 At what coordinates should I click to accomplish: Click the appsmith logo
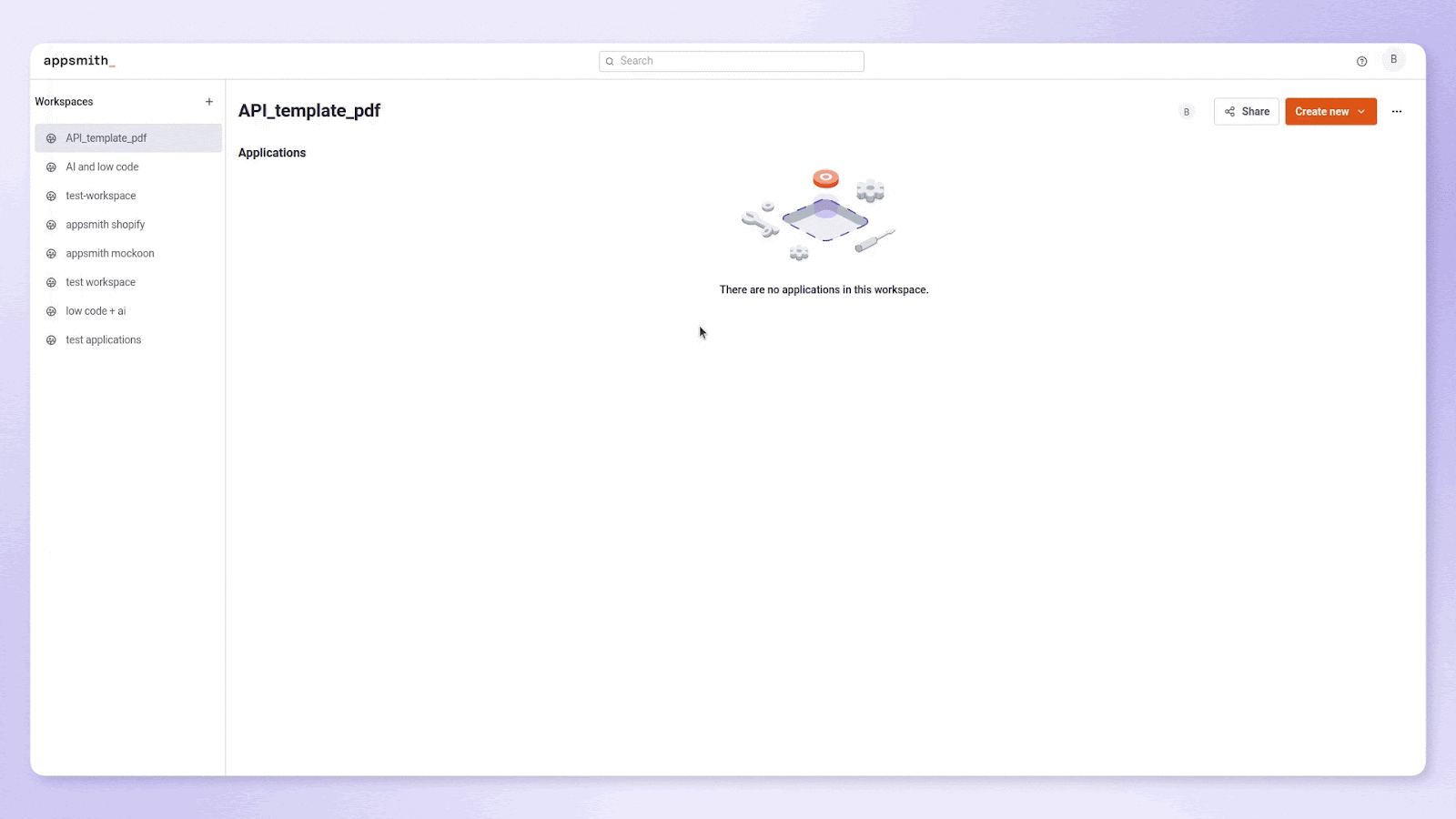coord(78,60)
